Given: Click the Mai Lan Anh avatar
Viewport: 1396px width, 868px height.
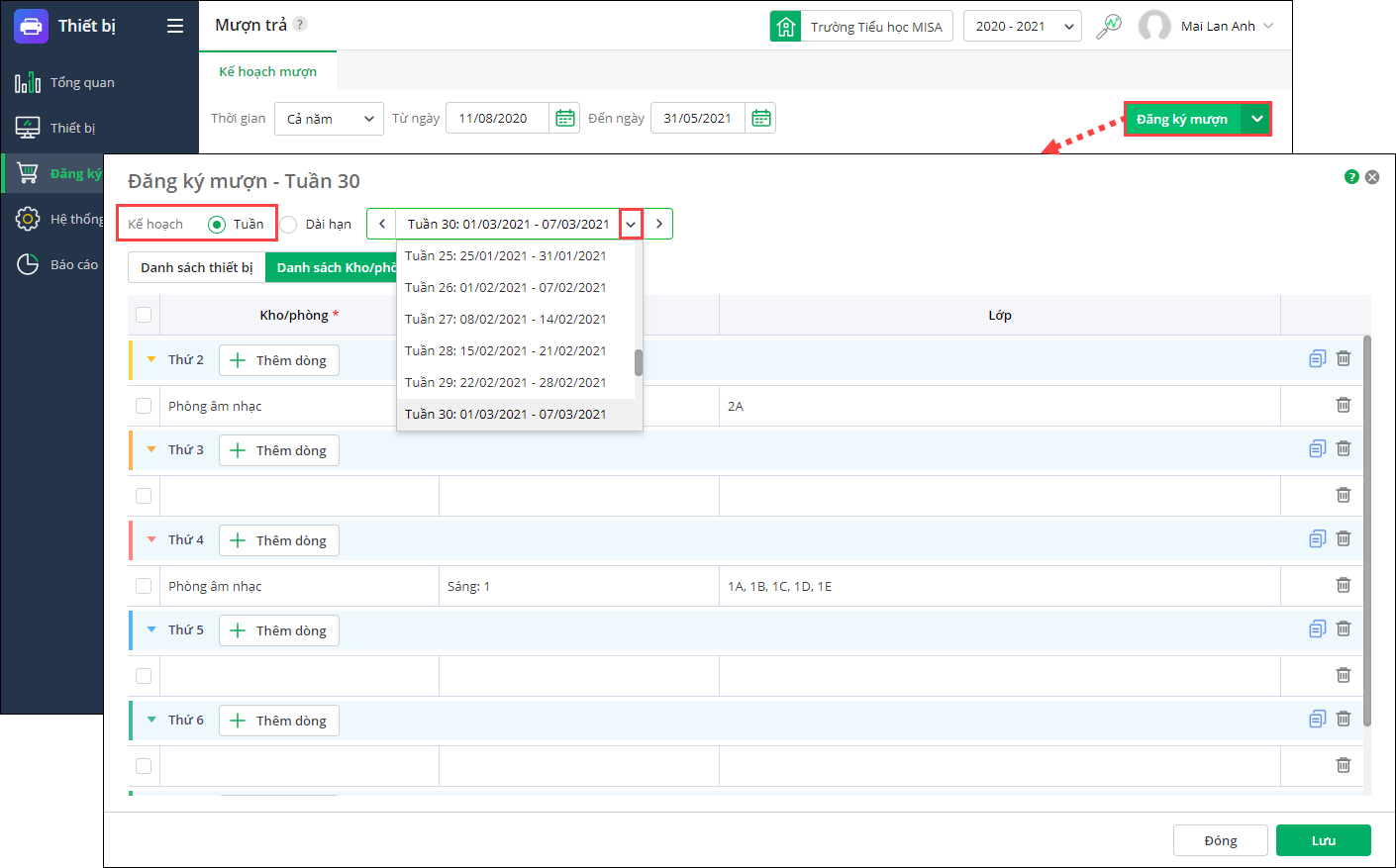Looking at the screenshot, I should (1154, 26).
